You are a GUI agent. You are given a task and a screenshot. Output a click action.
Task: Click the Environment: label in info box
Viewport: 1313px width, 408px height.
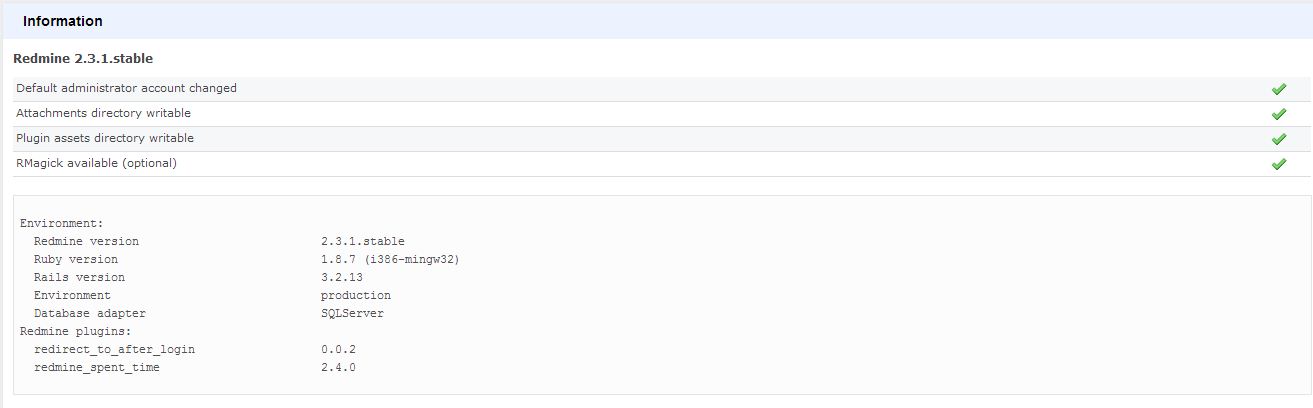click(62, 224)
